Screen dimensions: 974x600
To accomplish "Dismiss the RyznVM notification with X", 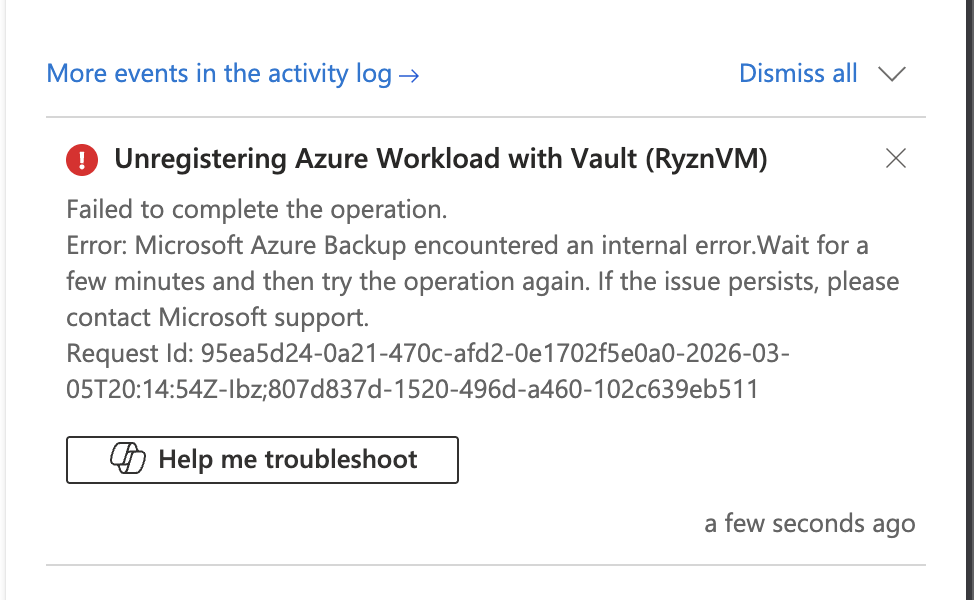I will coord(896,158).
